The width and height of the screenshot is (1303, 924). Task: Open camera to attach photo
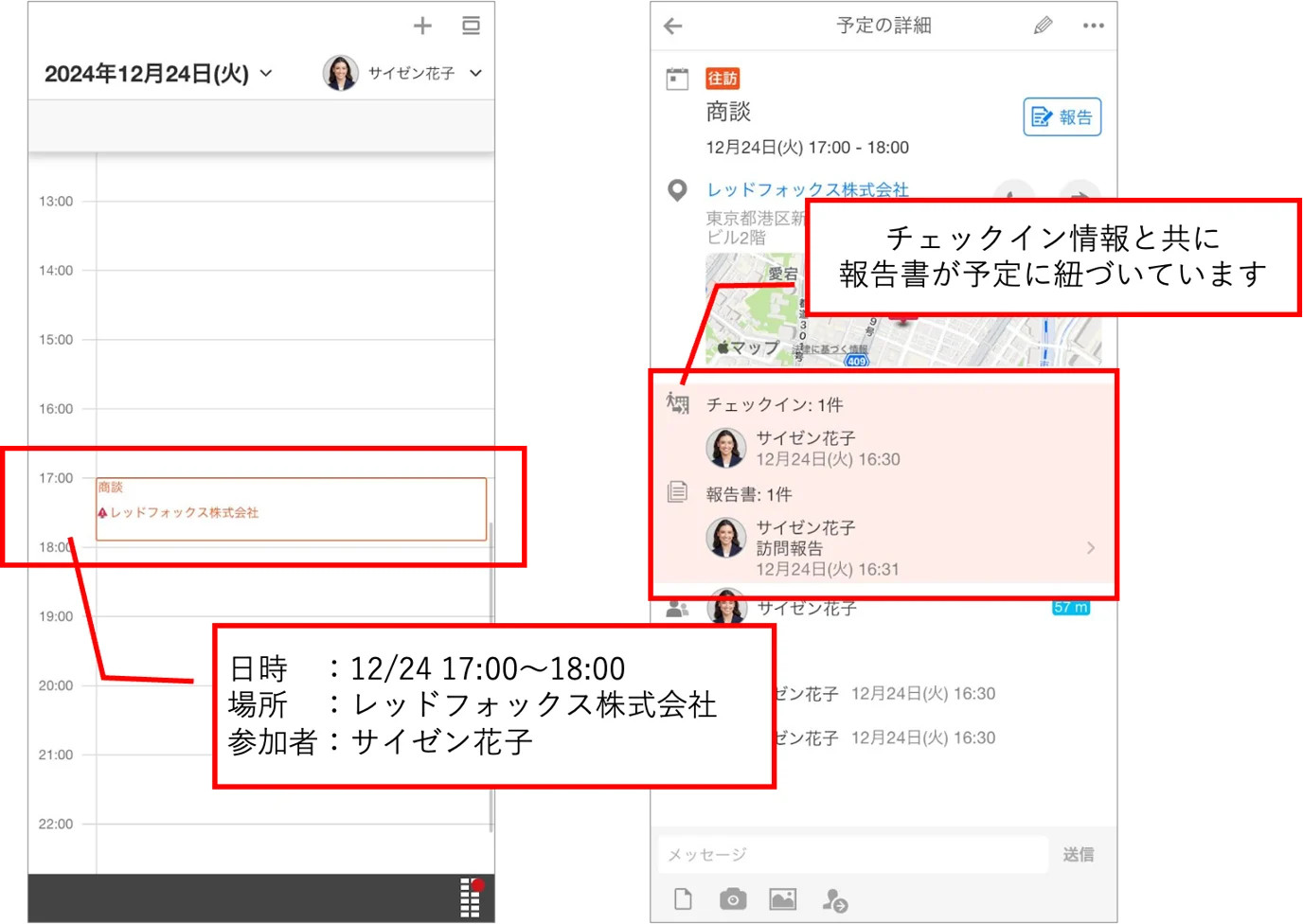733,899
